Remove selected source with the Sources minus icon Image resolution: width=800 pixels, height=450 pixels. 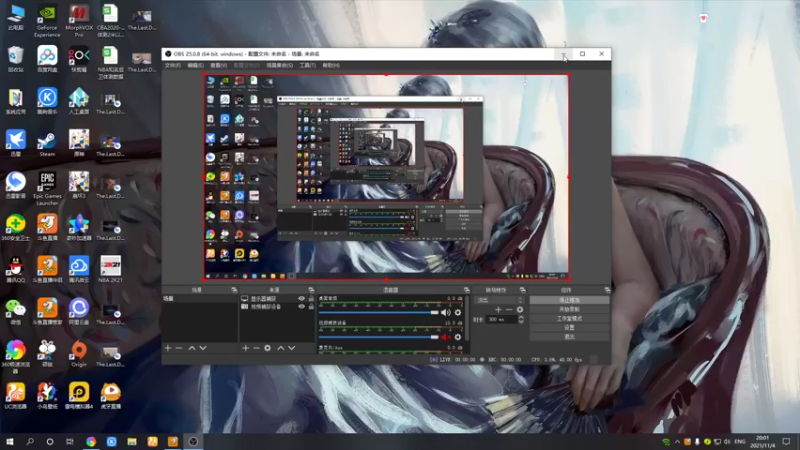(256, 348)
